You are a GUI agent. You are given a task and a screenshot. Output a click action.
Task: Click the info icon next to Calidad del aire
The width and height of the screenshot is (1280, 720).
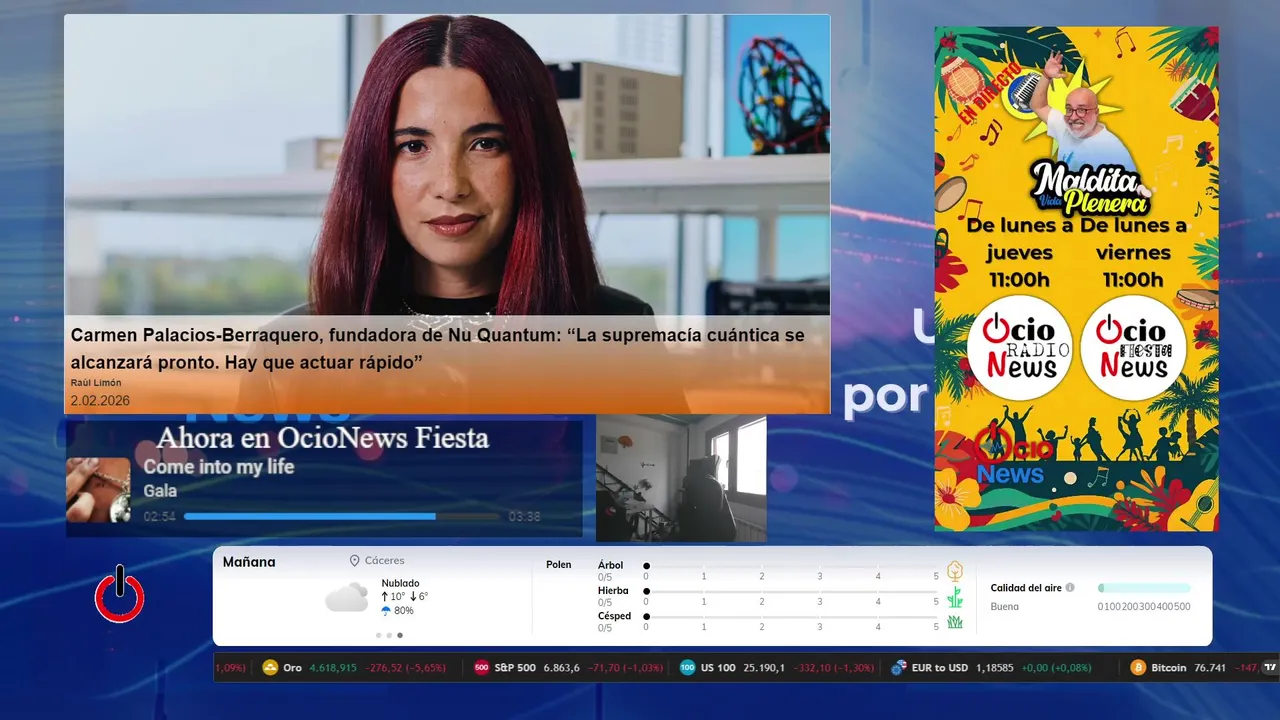click(1070, 588)
